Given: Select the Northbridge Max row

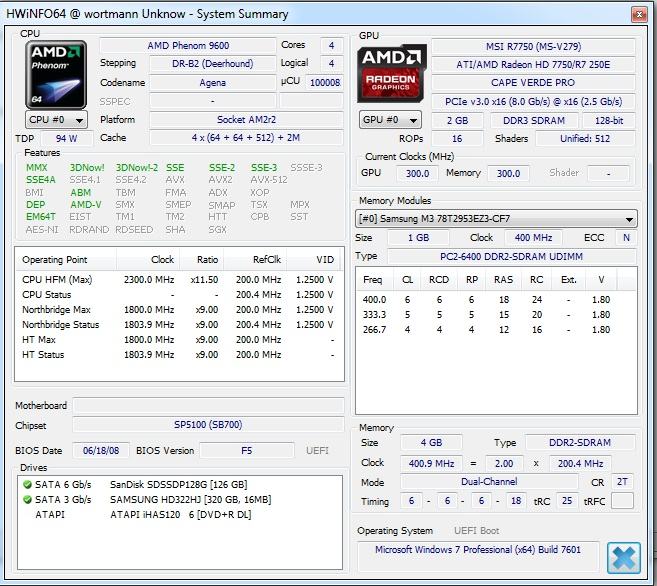Looking at the screenshot, I should pos(178,310).
